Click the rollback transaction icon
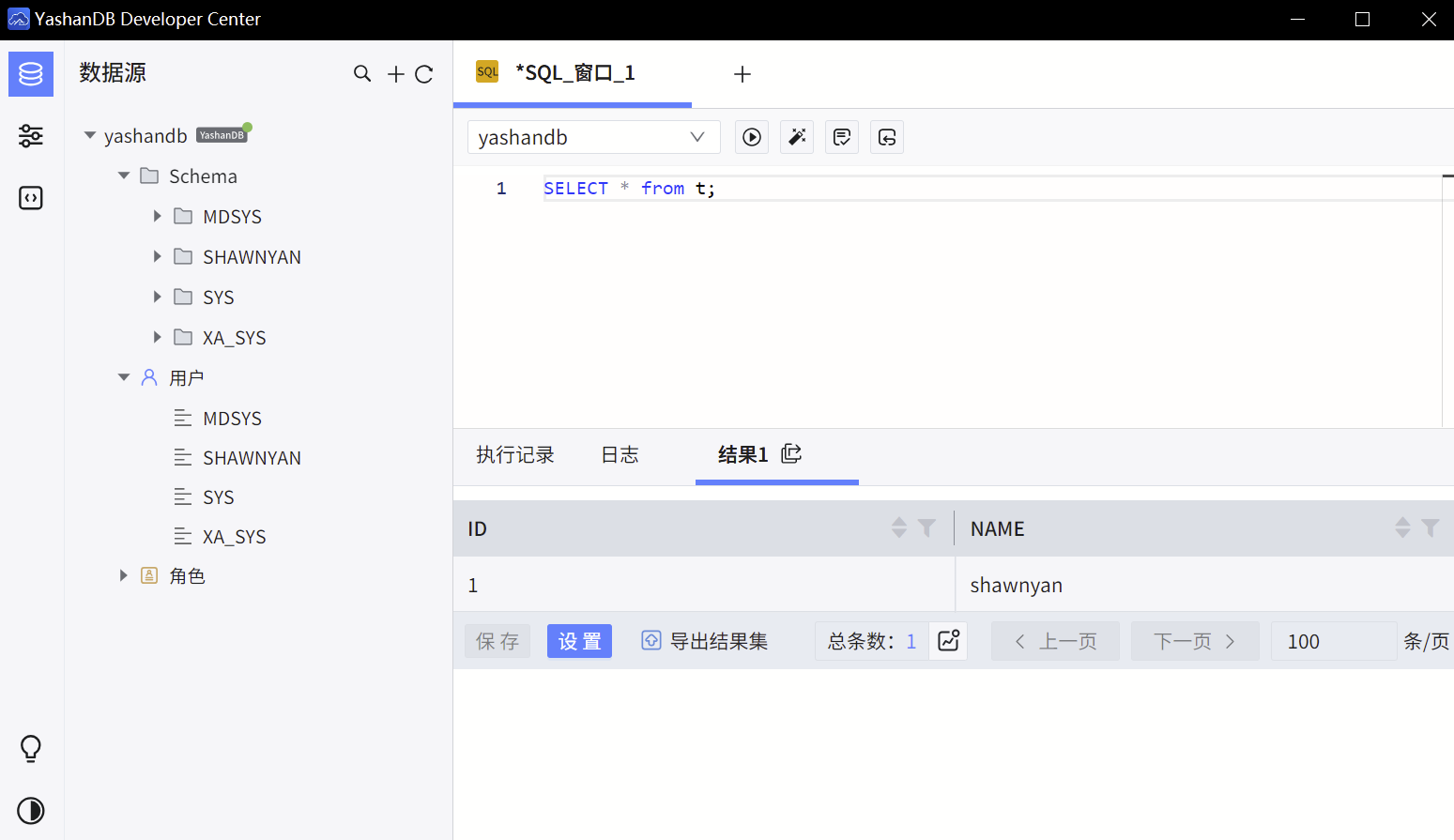The height and width of the screenshot is (840, 1454). pos(887,137)
